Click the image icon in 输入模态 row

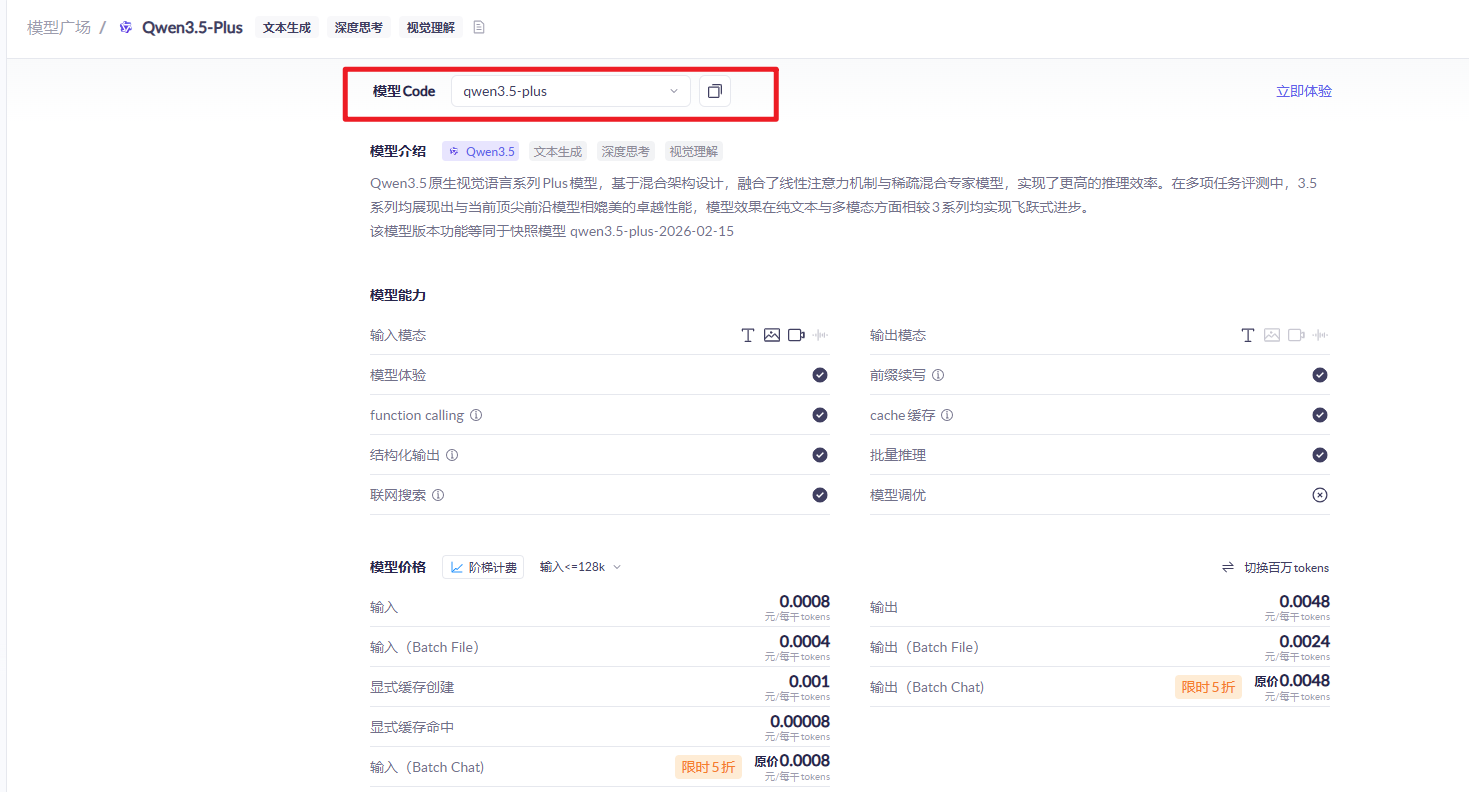pos(772,335)
